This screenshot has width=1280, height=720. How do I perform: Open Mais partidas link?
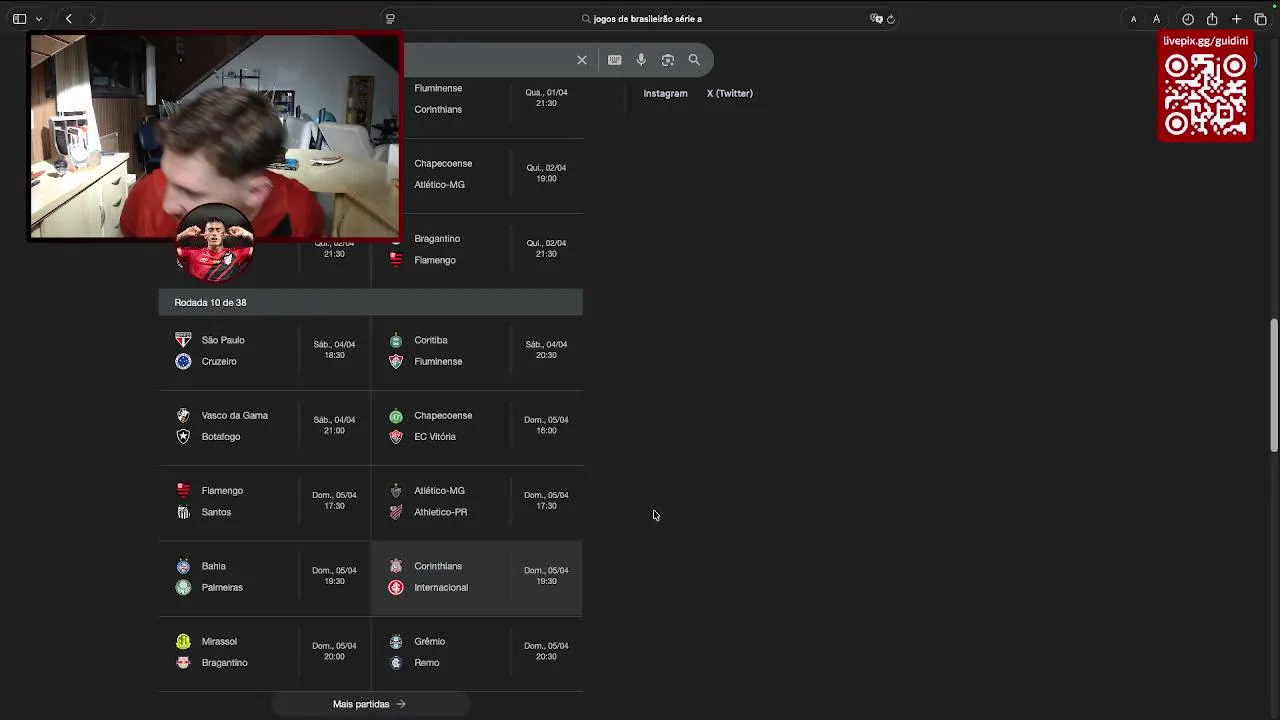point(369,704)
